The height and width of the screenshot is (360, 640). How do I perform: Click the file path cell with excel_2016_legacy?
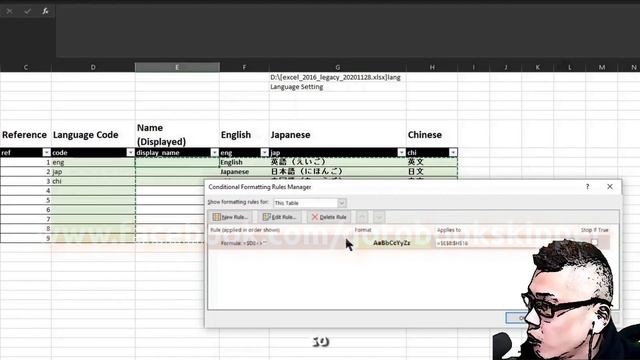pyautogui.click(x=338, y=77)
